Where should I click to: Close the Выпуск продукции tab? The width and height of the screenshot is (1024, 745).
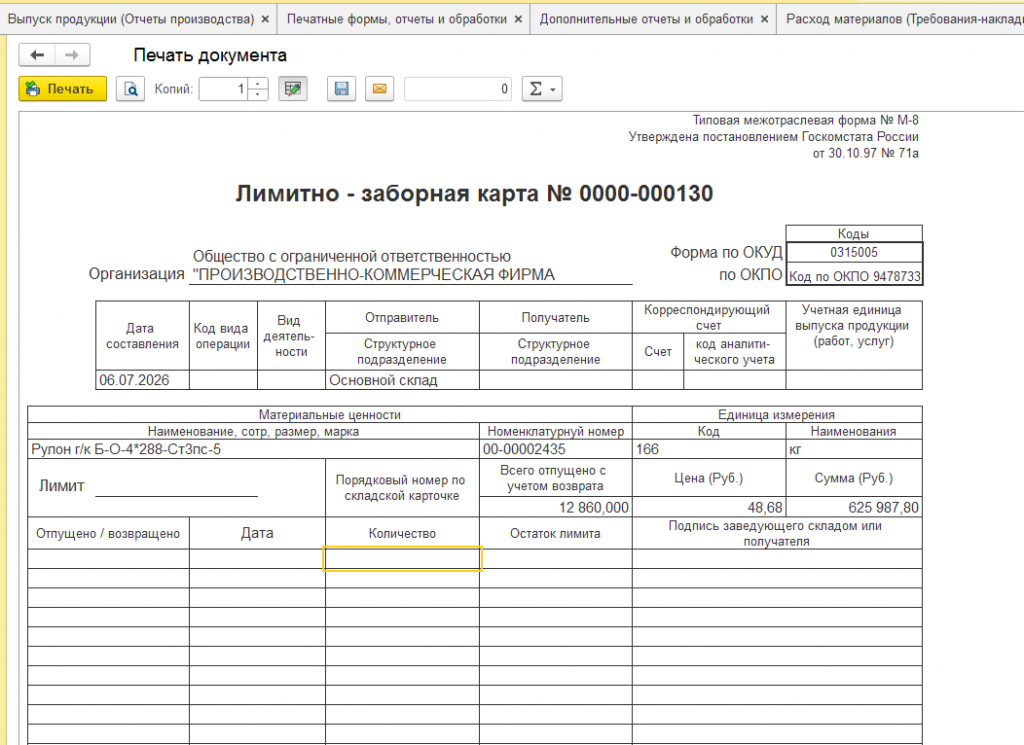[x=265, y=20]
